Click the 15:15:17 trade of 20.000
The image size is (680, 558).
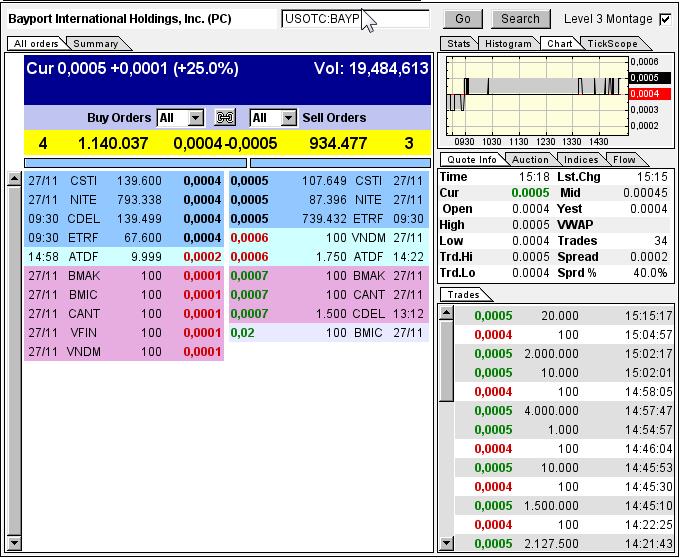tap(565, 316)
